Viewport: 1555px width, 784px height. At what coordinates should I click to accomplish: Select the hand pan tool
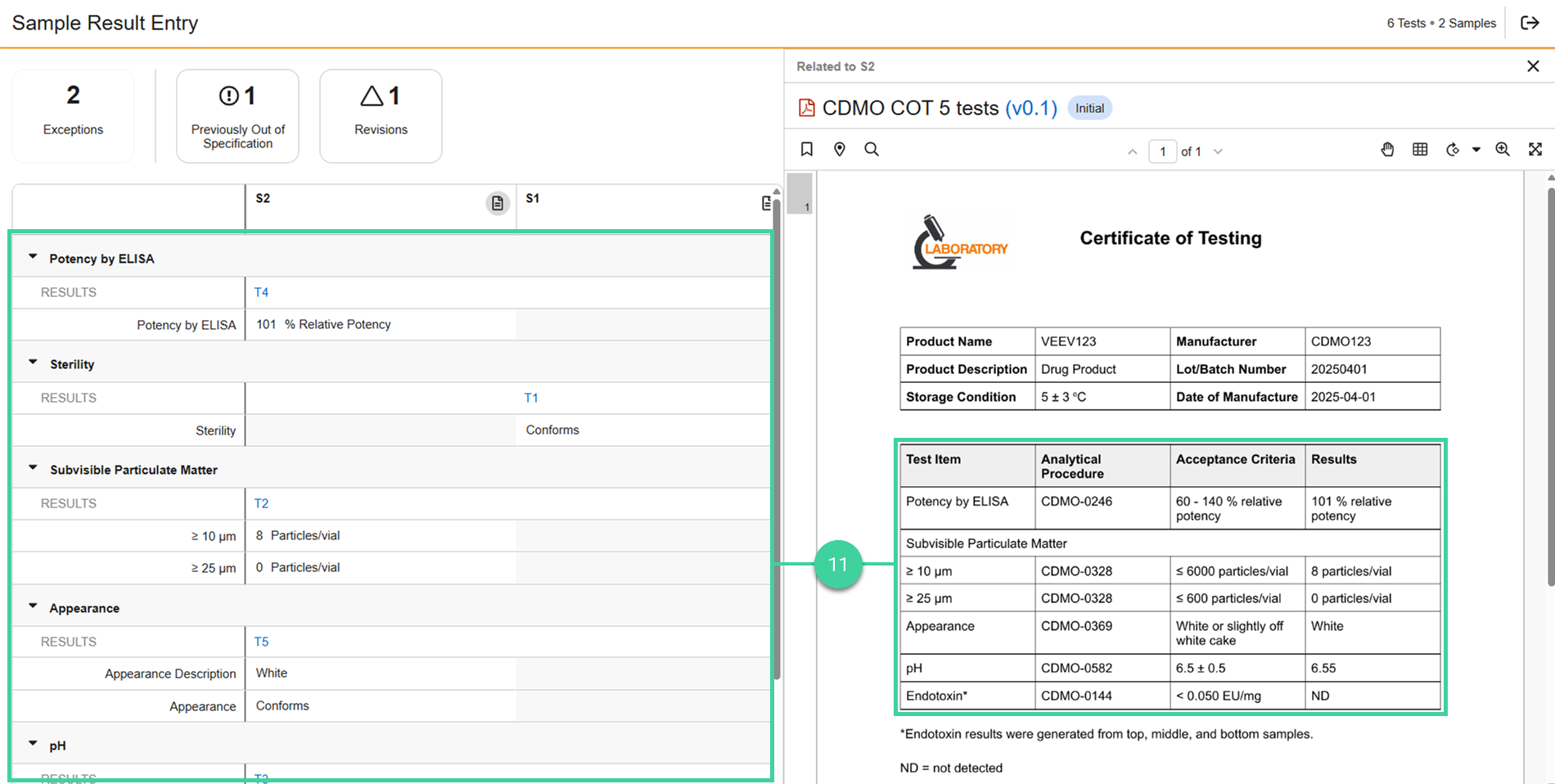[1387, 149]
